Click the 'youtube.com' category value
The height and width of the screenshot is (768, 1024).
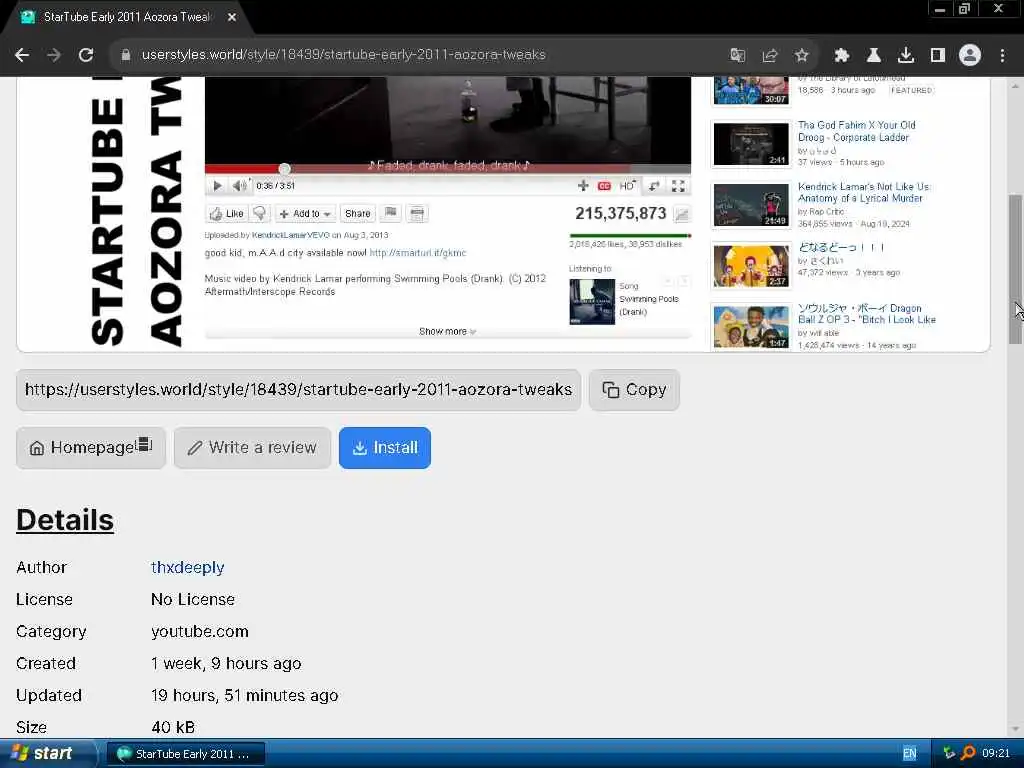[199, 632]
